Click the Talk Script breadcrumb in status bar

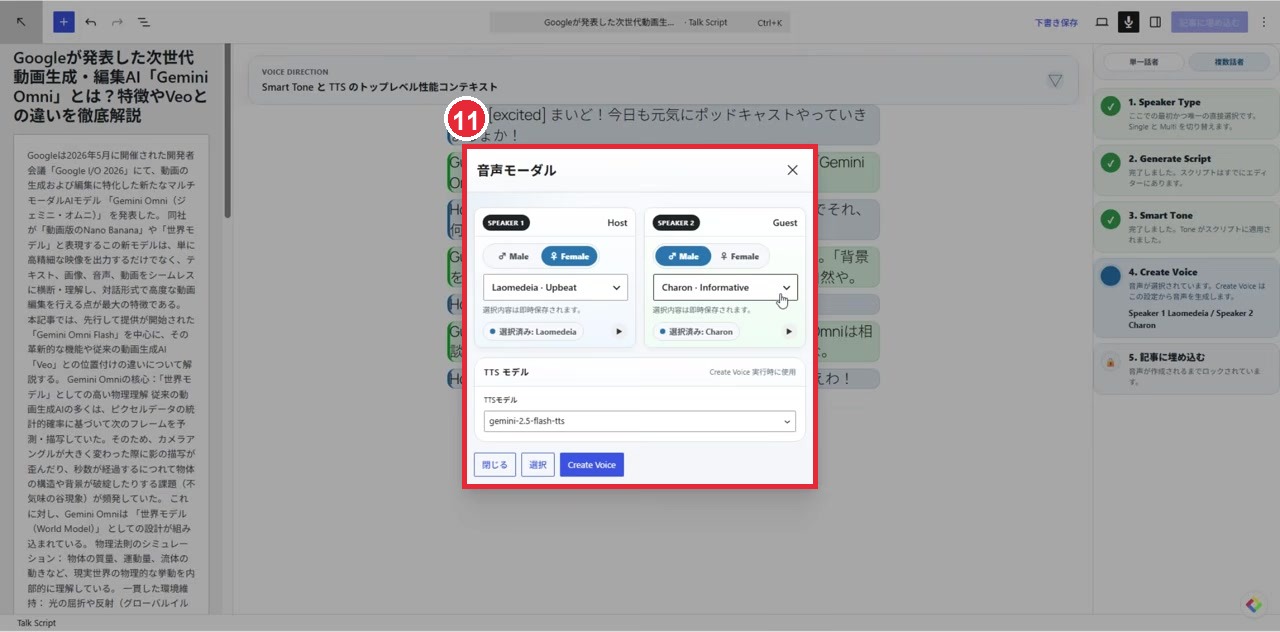tap(36, 623)
